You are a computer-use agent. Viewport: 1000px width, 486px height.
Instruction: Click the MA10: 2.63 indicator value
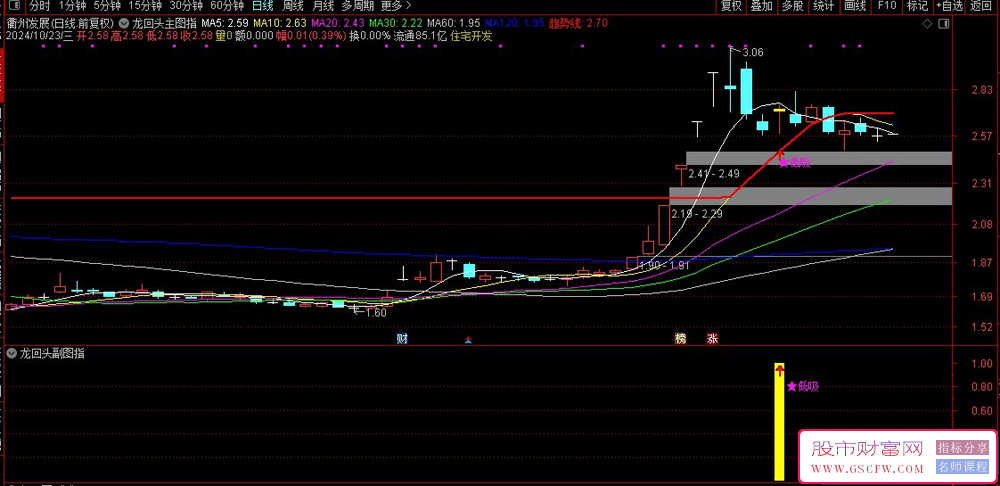281,24
